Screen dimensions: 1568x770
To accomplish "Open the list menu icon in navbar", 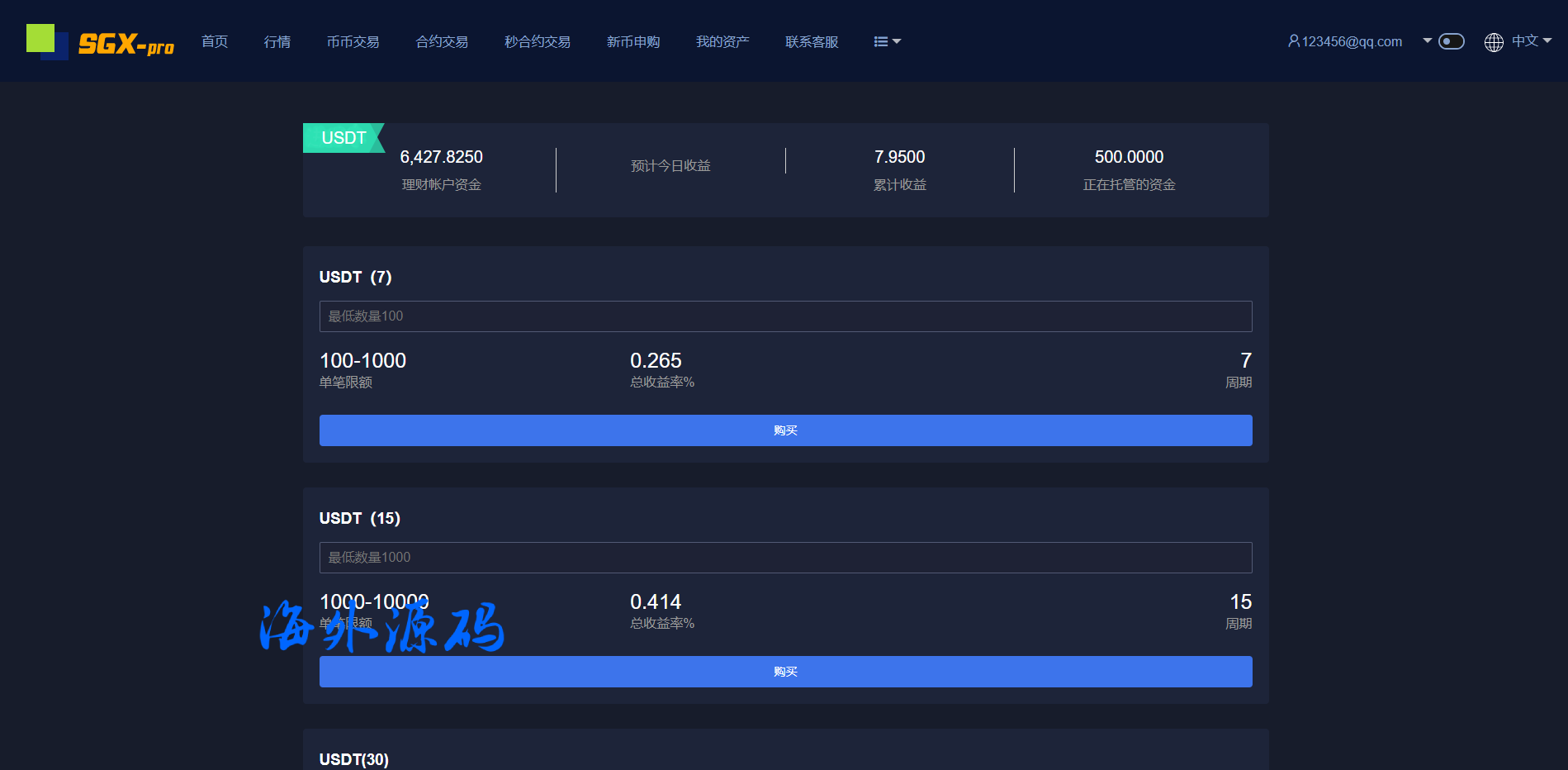I will [886, 42].
